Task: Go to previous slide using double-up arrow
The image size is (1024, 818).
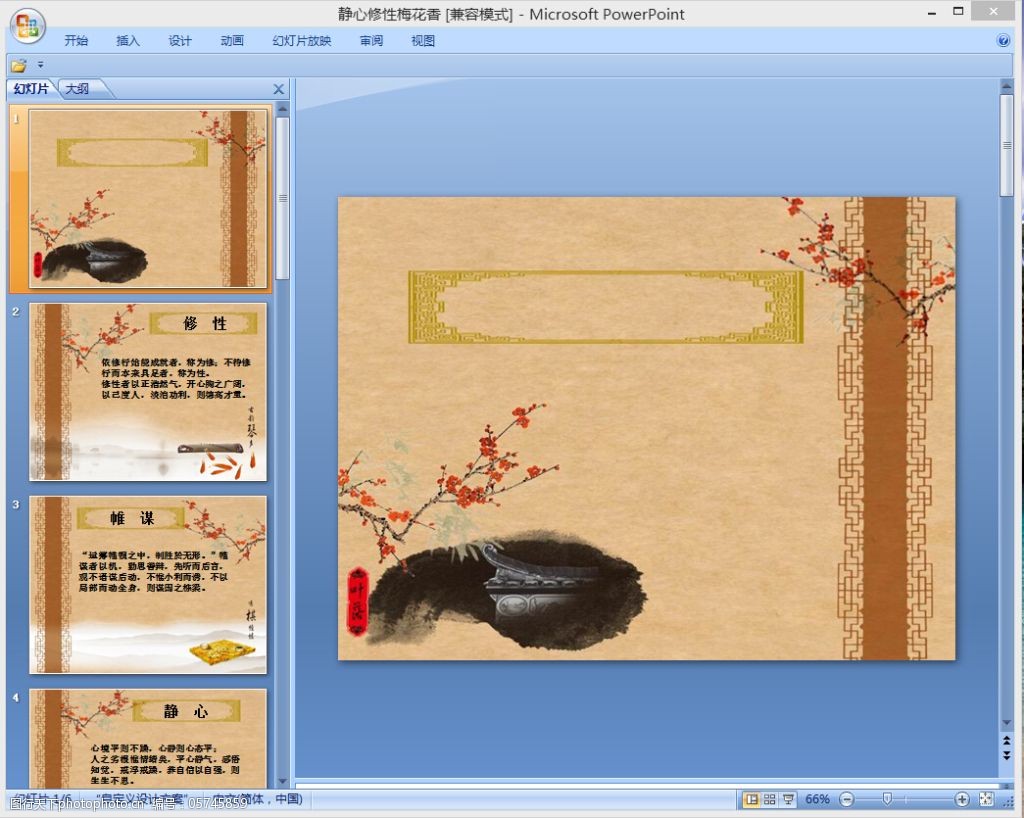Action: pos(1006,741)
